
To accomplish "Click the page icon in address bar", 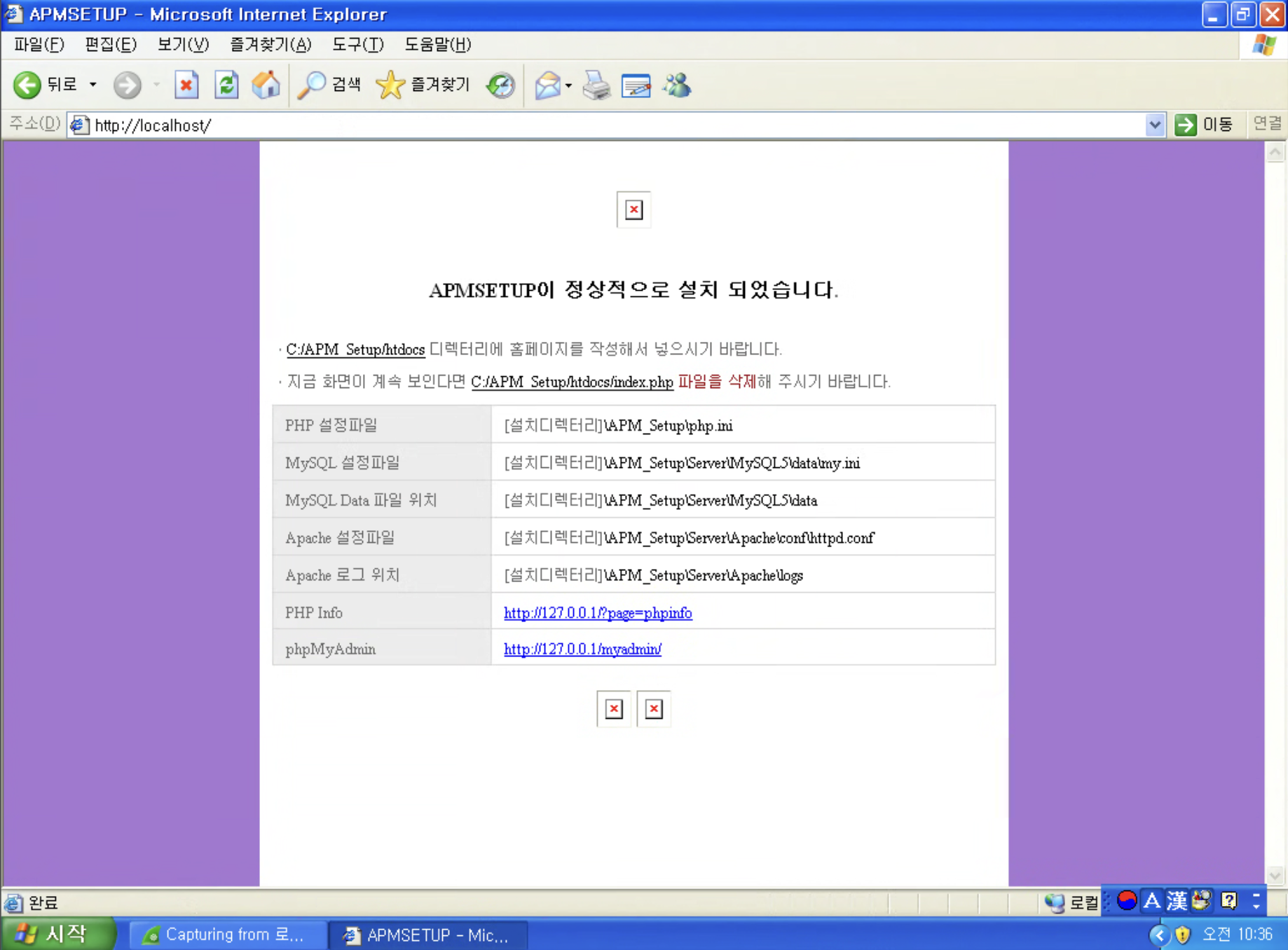I will click(x=79, y=125).
